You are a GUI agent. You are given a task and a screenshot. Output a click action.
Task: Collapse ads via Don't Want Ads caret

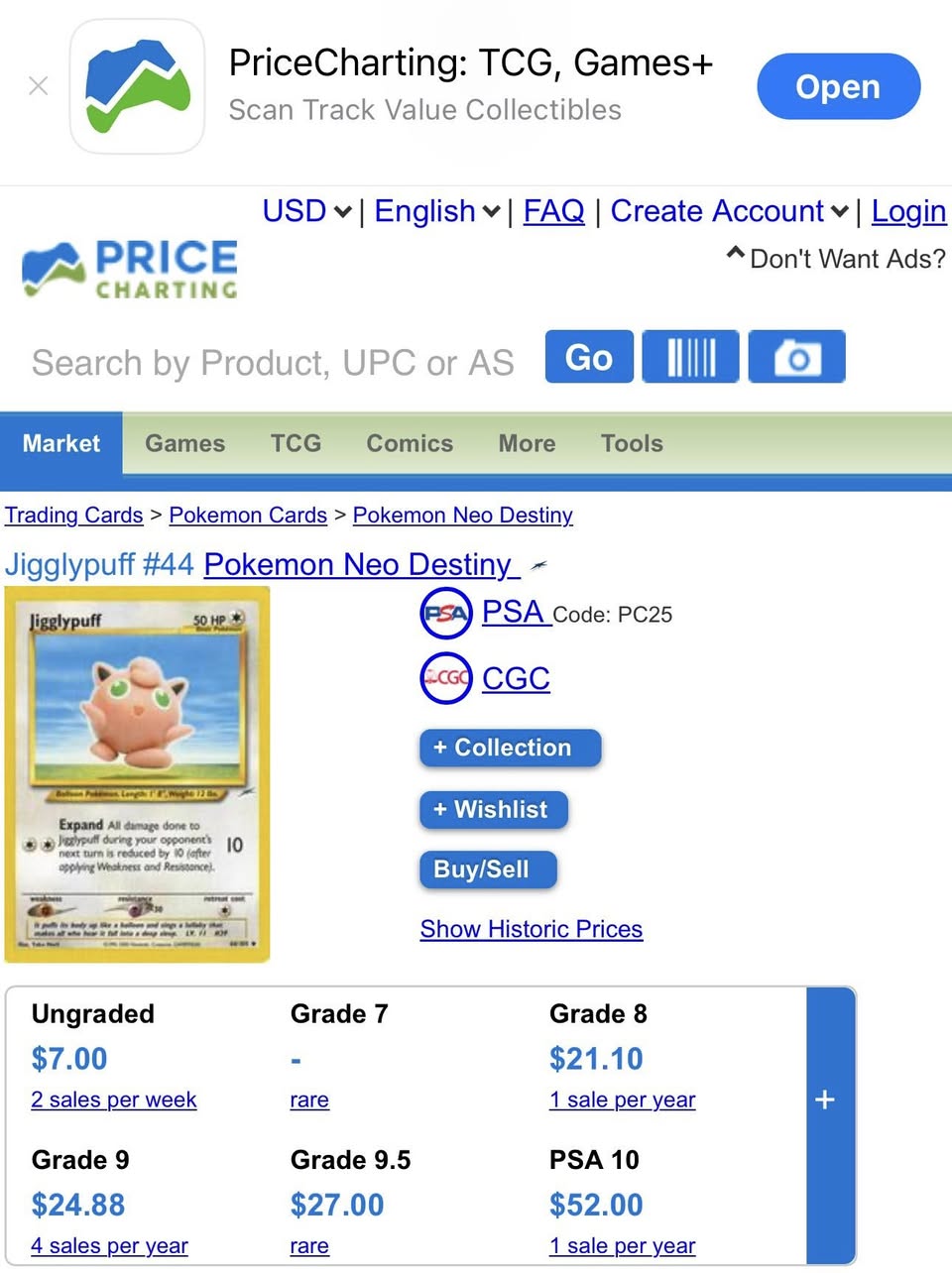coord(735,255)
